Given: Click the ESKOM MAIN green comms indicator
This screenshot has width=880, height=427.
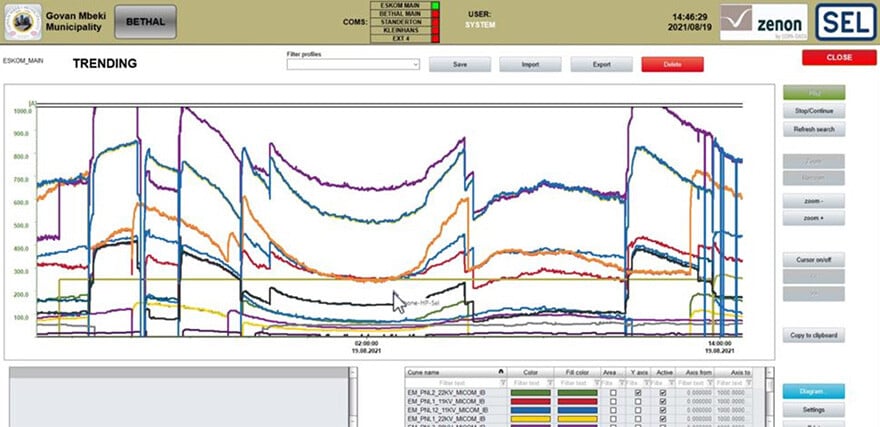Looking at the screenshot, I should (435, 5).
